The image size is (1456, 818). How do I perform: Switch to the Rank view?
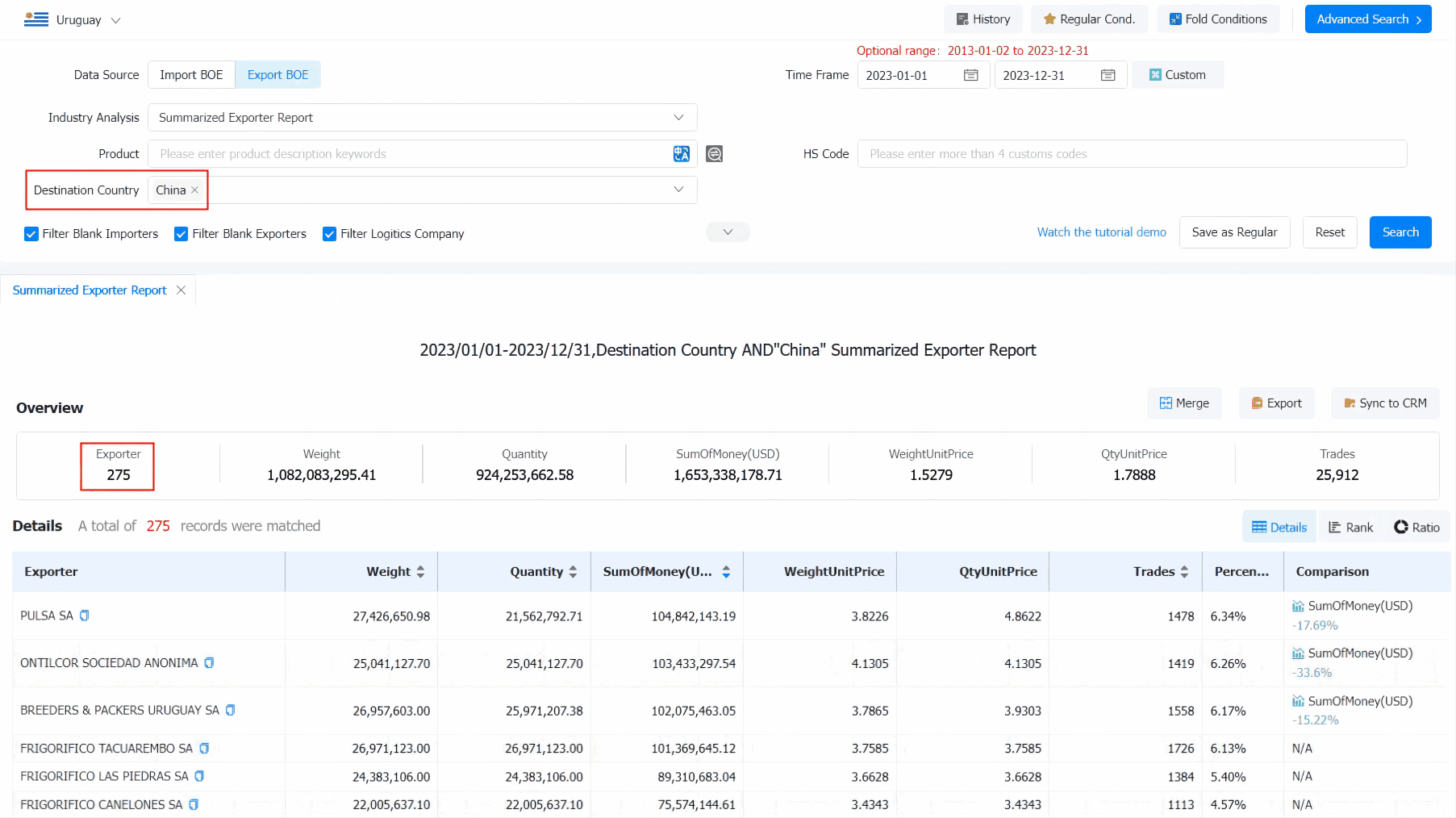pyautogui.click(x=1351, y=528)
